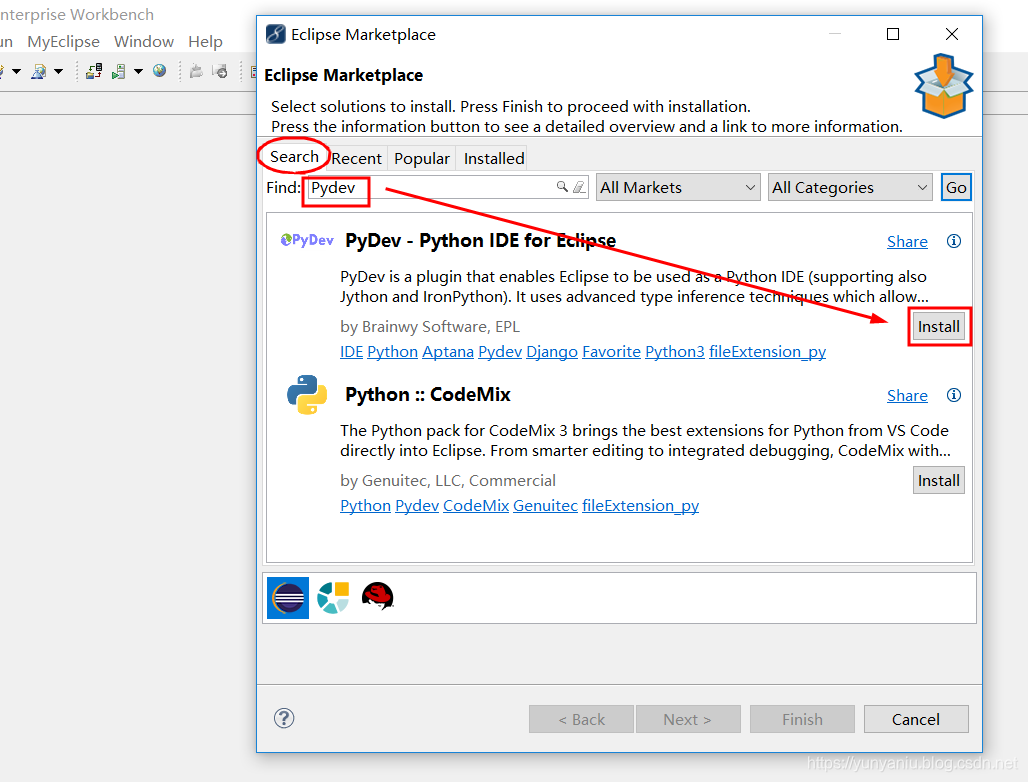Click the Back button
1028x782 pixels.
pyautogui.click(x=582, y=719)
